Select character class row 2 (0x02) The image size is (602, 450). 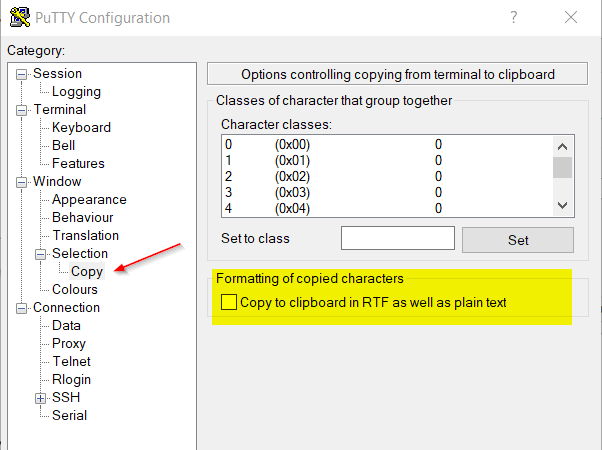387,177
